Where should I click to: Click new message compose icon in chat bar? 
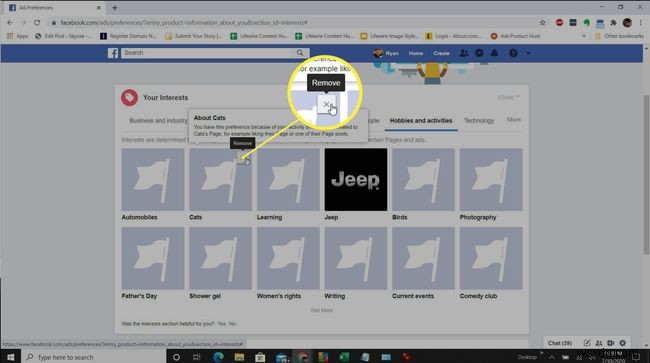tap(587, 343)
